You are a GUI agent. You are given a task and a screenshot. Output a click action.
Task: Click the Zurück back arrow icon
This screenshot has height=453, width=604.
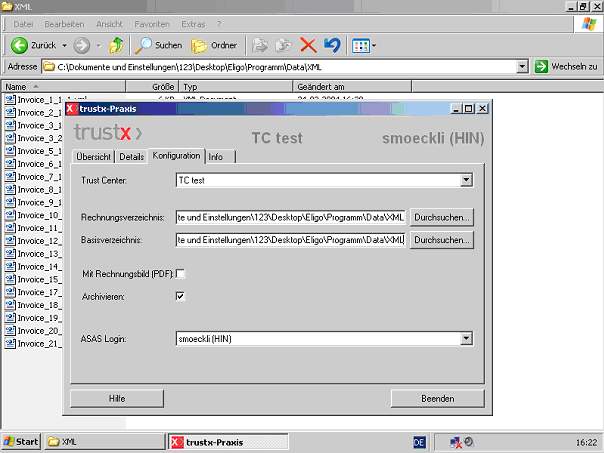(x=19, y=45)
